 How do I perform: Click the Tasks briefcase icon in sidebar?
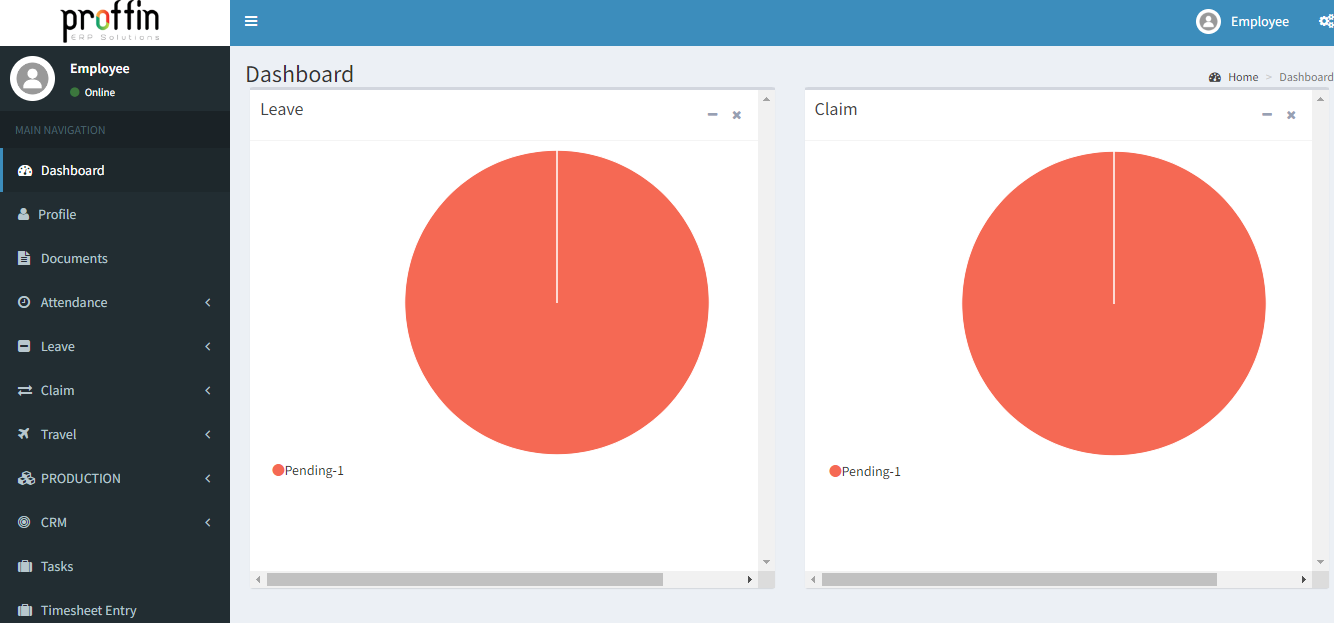coord(25,567)
